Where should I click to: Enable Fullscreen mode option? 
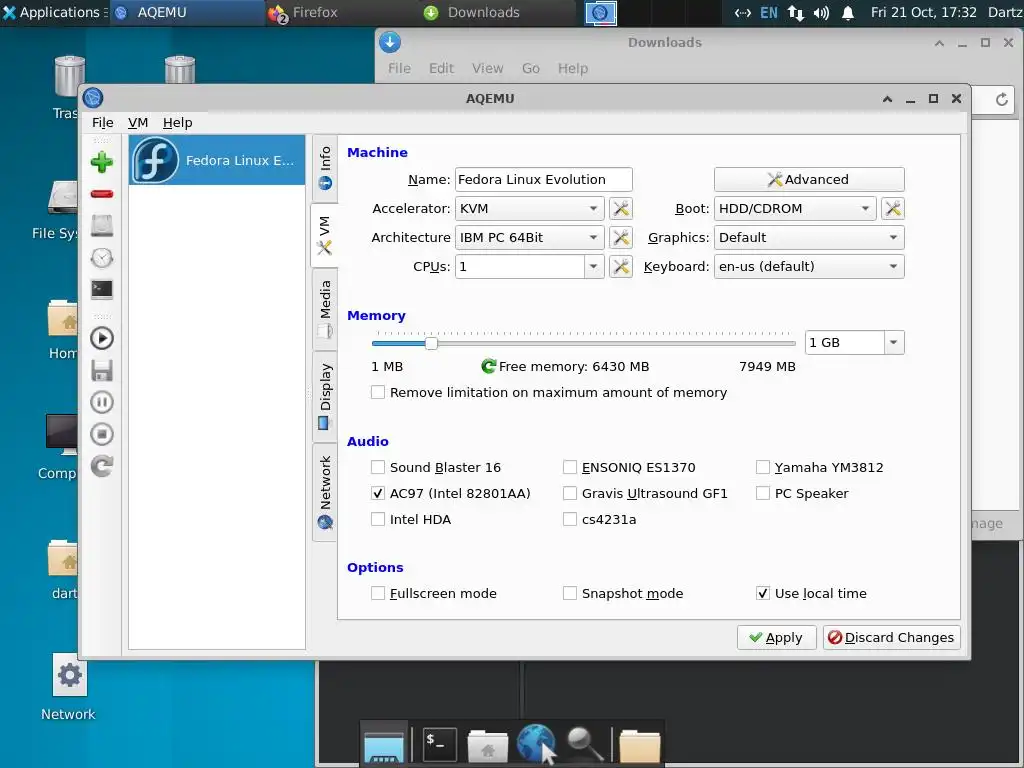tap(377, 593)
